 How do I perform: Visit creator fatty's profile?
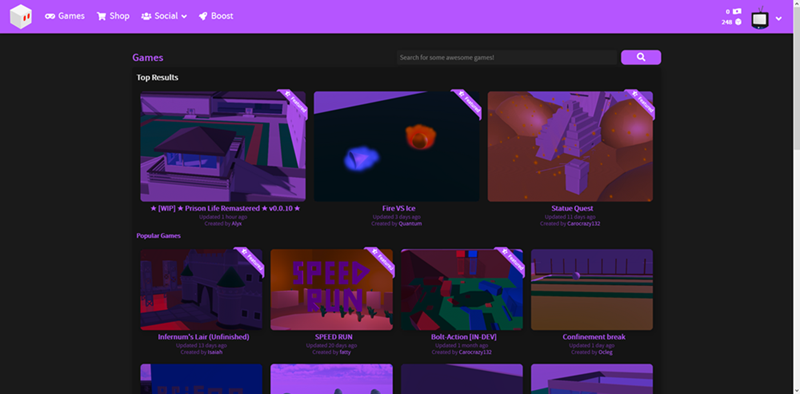(x=345, y=352)
